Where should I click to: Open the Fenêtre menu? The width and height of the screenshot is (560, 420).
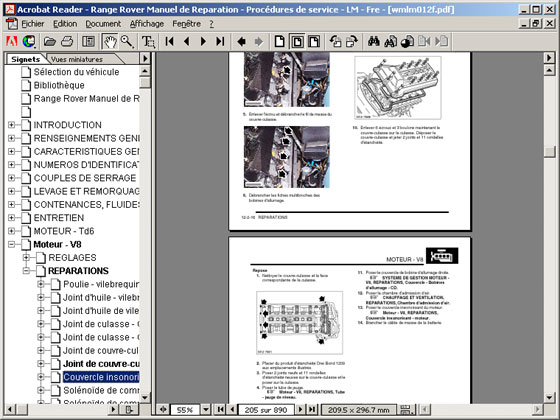(x=186, y=24)
